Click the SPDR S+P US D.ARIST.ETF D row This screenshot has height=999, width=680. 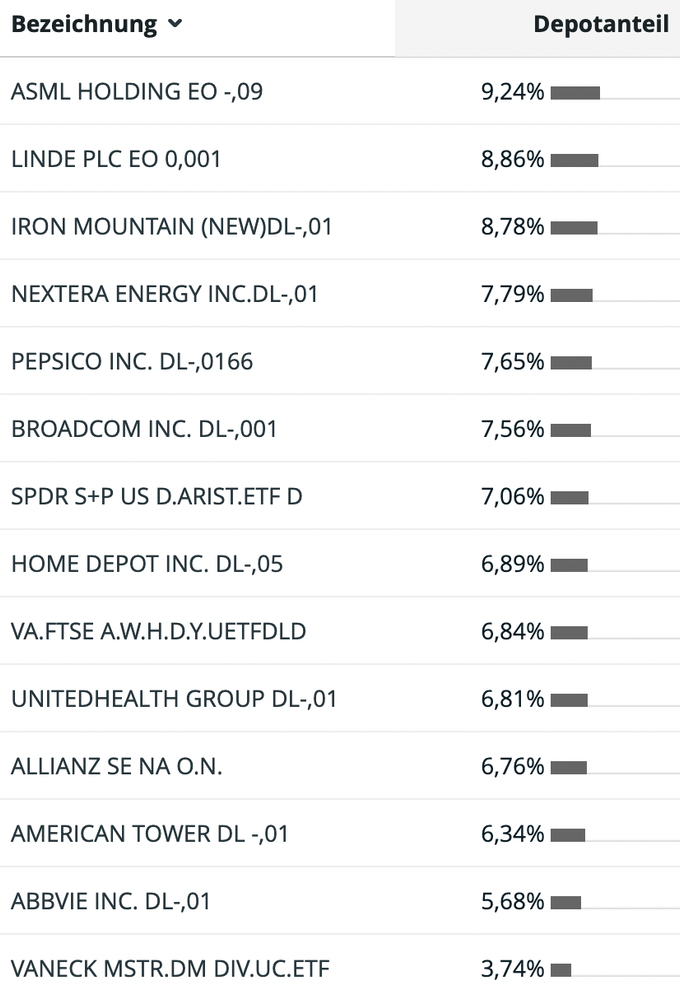point(156,497)
